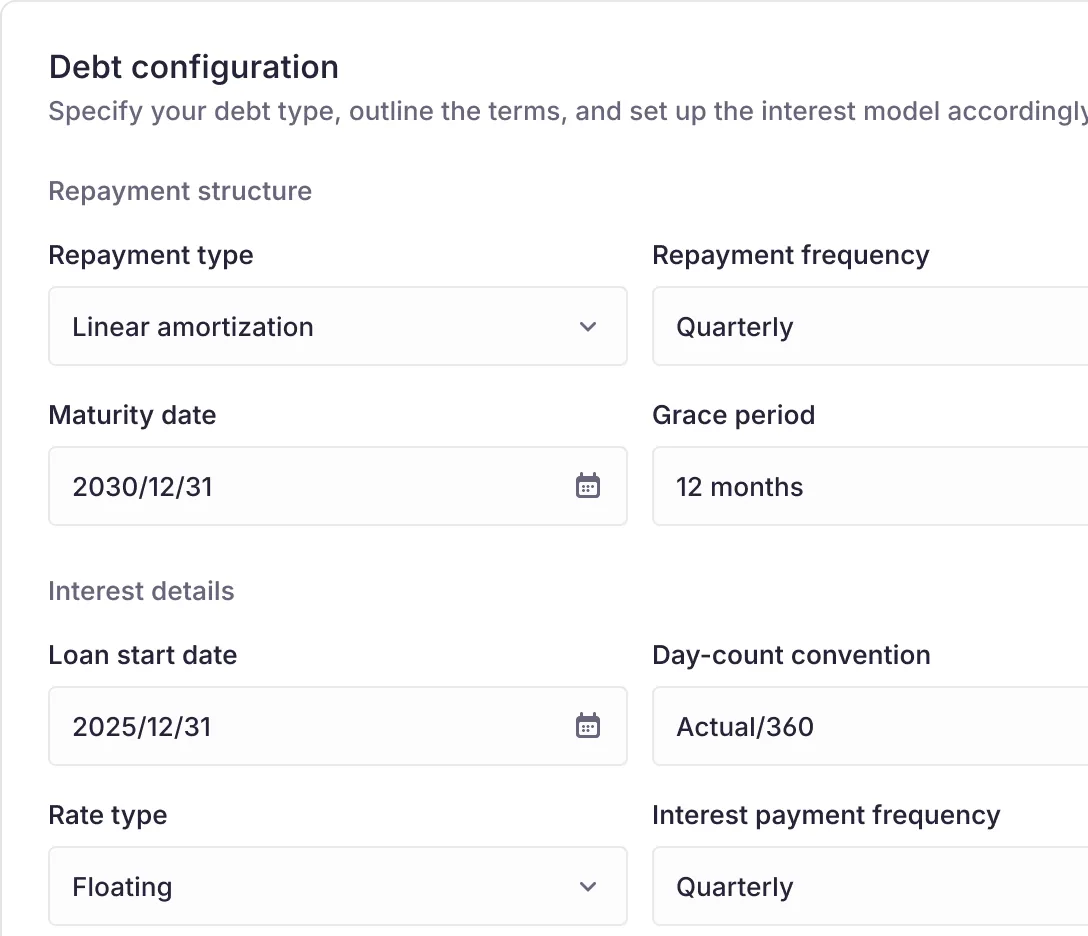
Task: Click the Rate type label
Action: [108, 815]
